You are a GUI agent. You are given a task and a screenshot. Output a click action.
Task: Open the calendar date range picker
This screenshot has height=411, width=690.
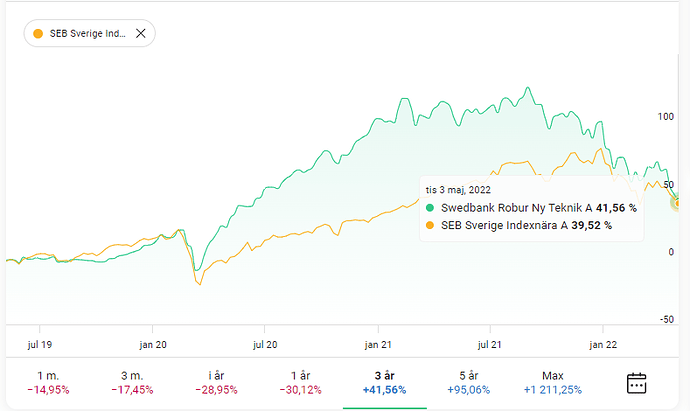[636, 383]
